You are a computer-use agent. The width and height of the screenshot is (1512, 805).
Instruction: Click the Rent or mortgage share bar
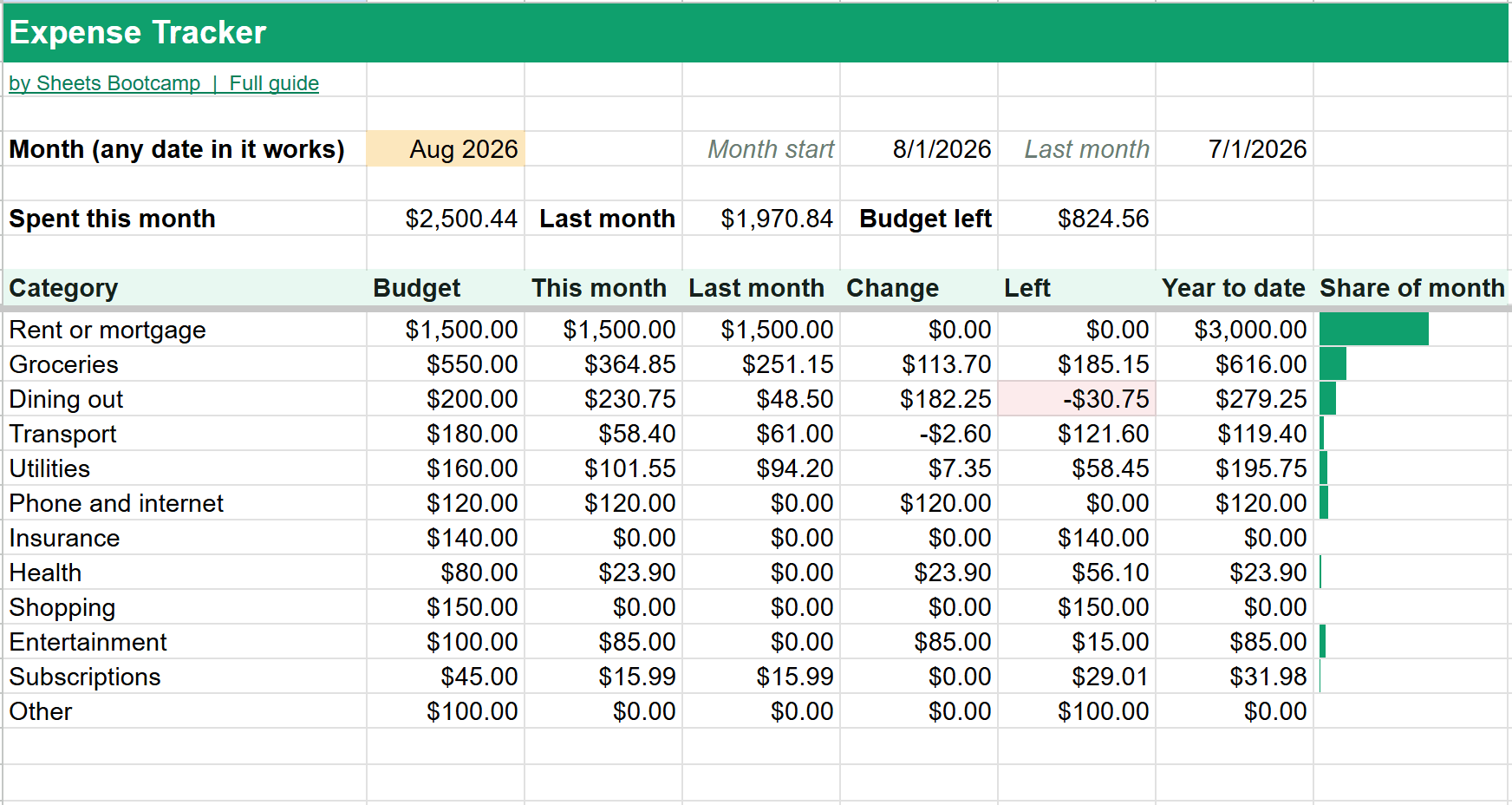pyautogui.click(x=1374, y=330)
